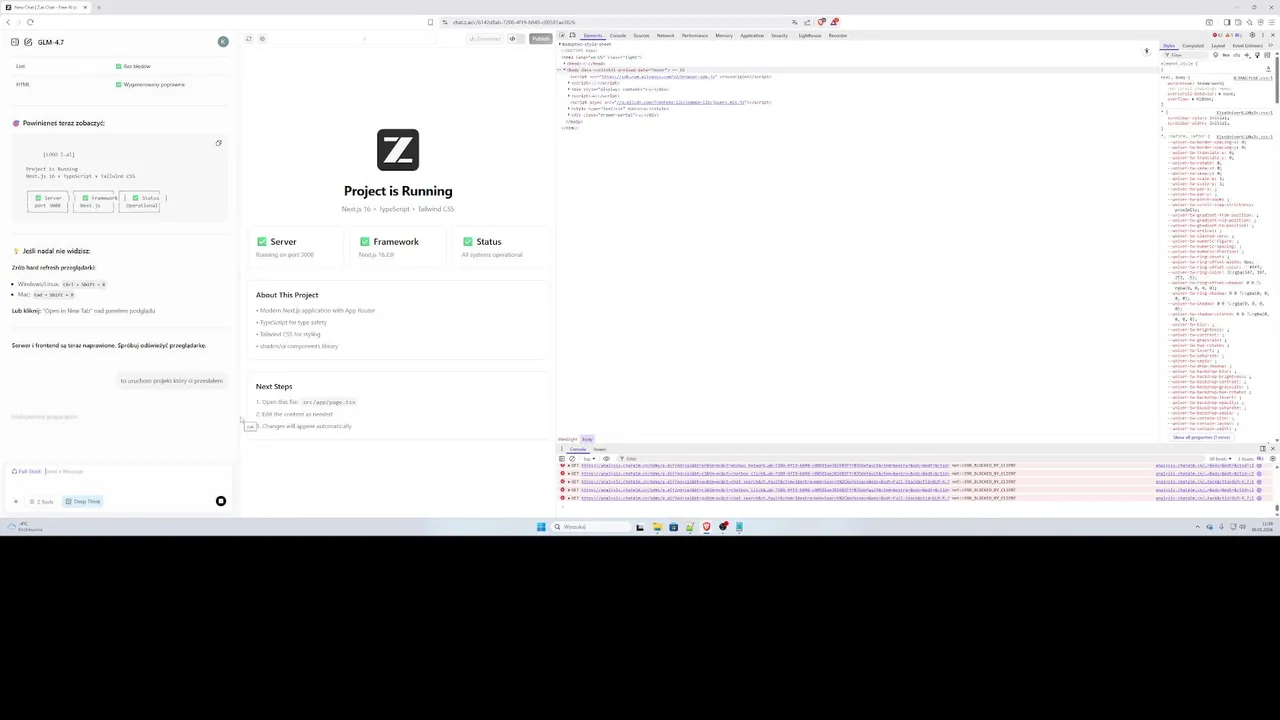The width and height of the screenshot is (1280, 720).
Task: Click Show all properties link
Action: pos(1202,437)
